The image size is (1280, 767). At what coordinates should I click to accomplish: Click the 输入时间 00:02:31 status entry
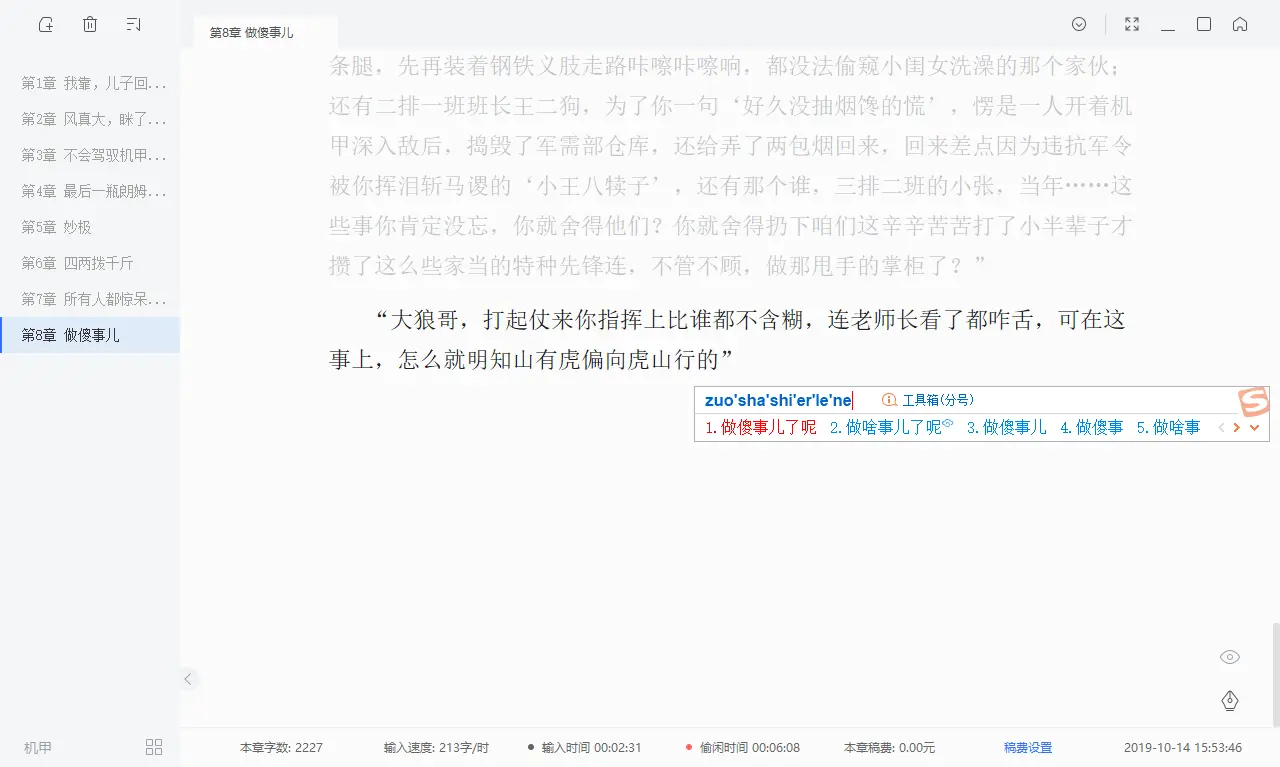tap(585, 747)
